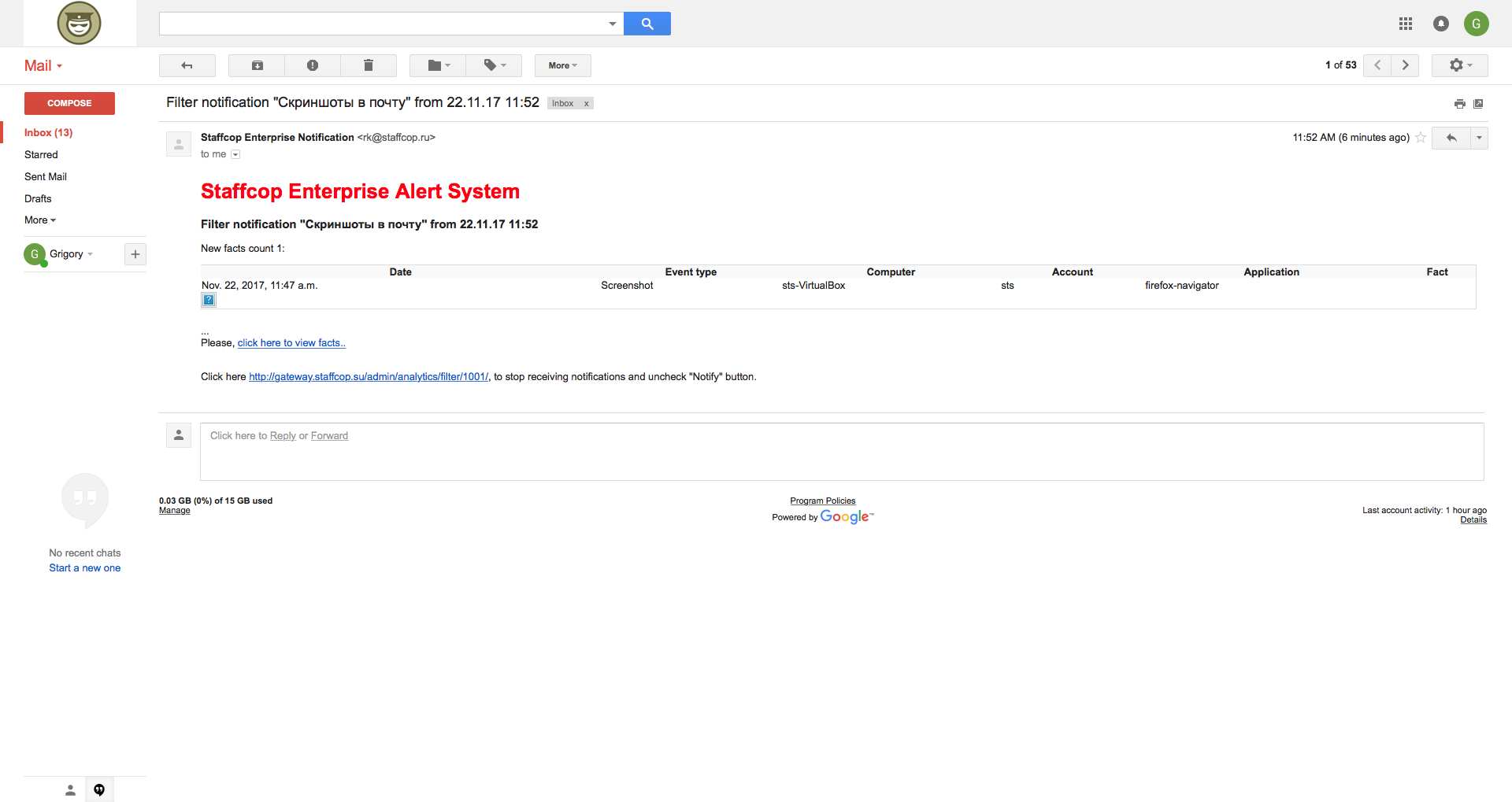
Task: Go back to the inbox list
Action: point(187,65)
